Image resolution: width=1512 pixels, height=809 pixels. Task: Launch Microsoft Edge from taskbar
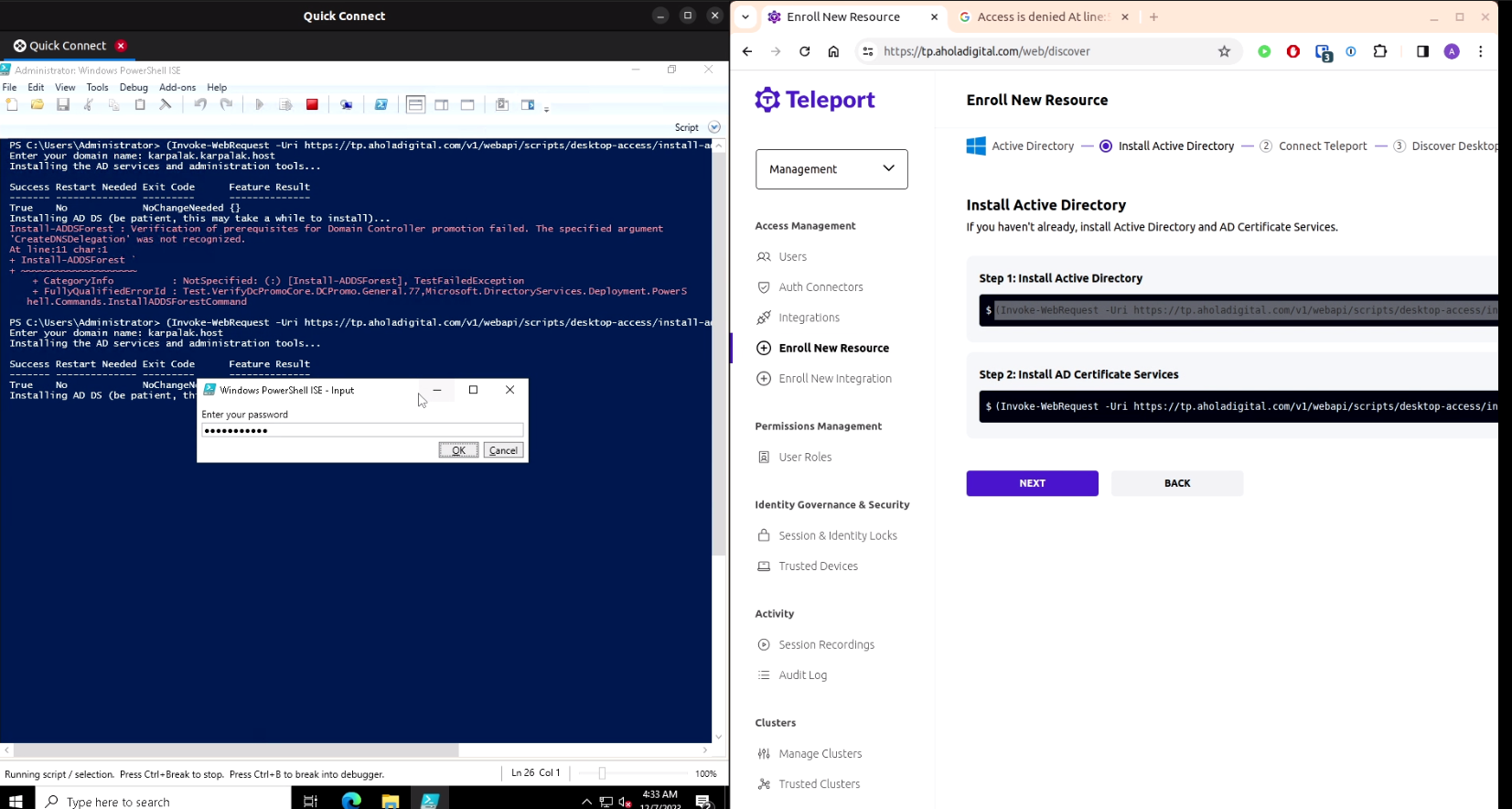(351, 801)
